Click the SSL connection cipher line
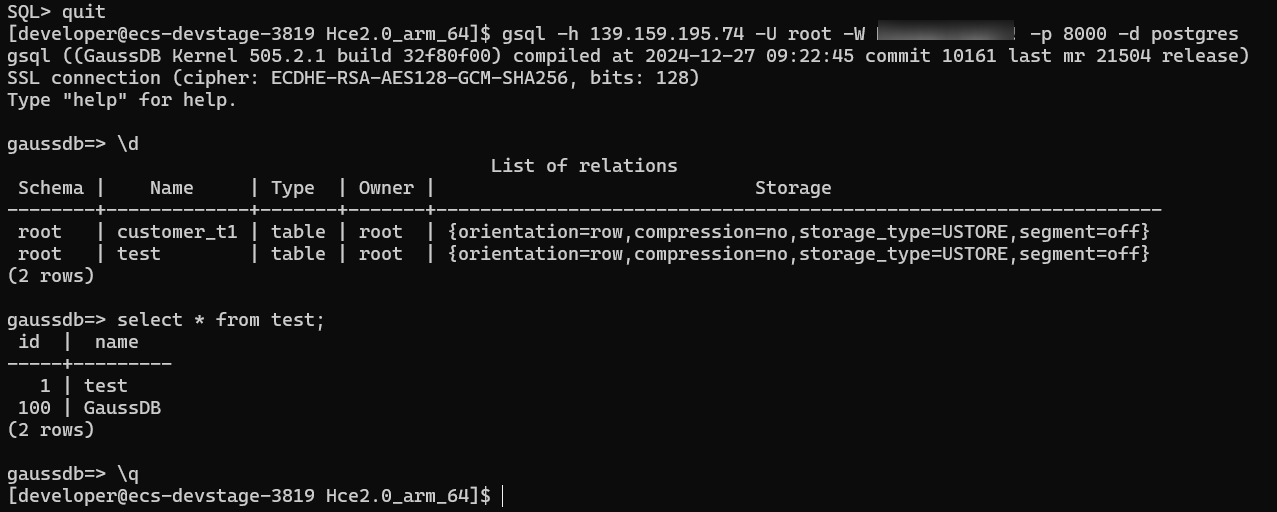The image size is (1277, 512). [353, 78]
